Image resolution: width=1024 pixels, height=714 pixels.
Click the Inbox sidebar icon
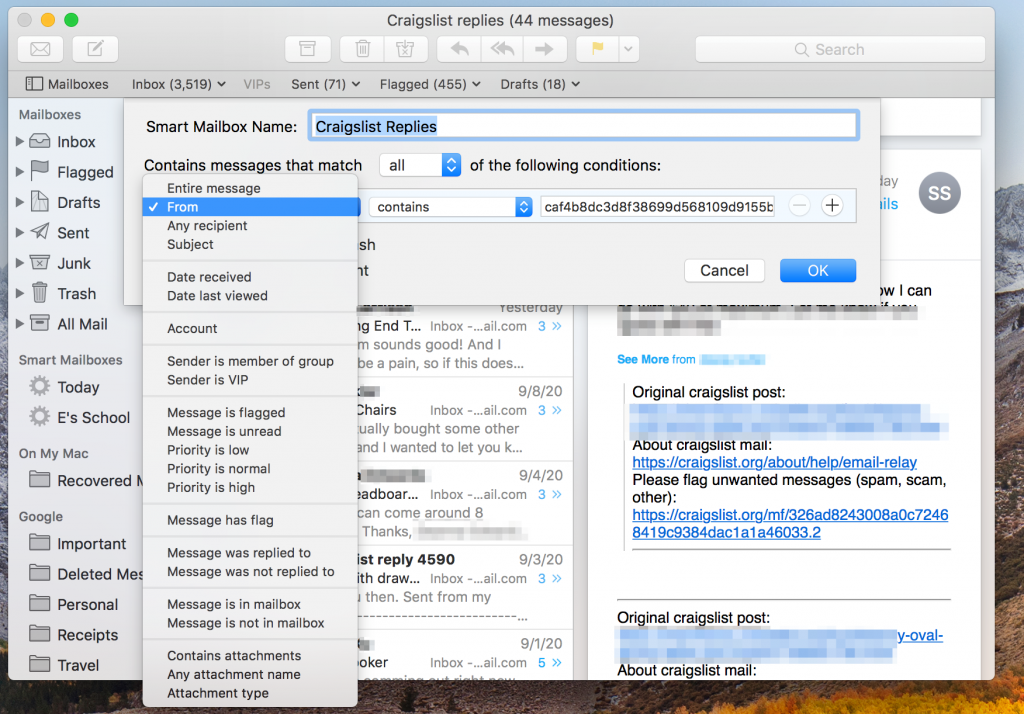(x=40, y=141)
